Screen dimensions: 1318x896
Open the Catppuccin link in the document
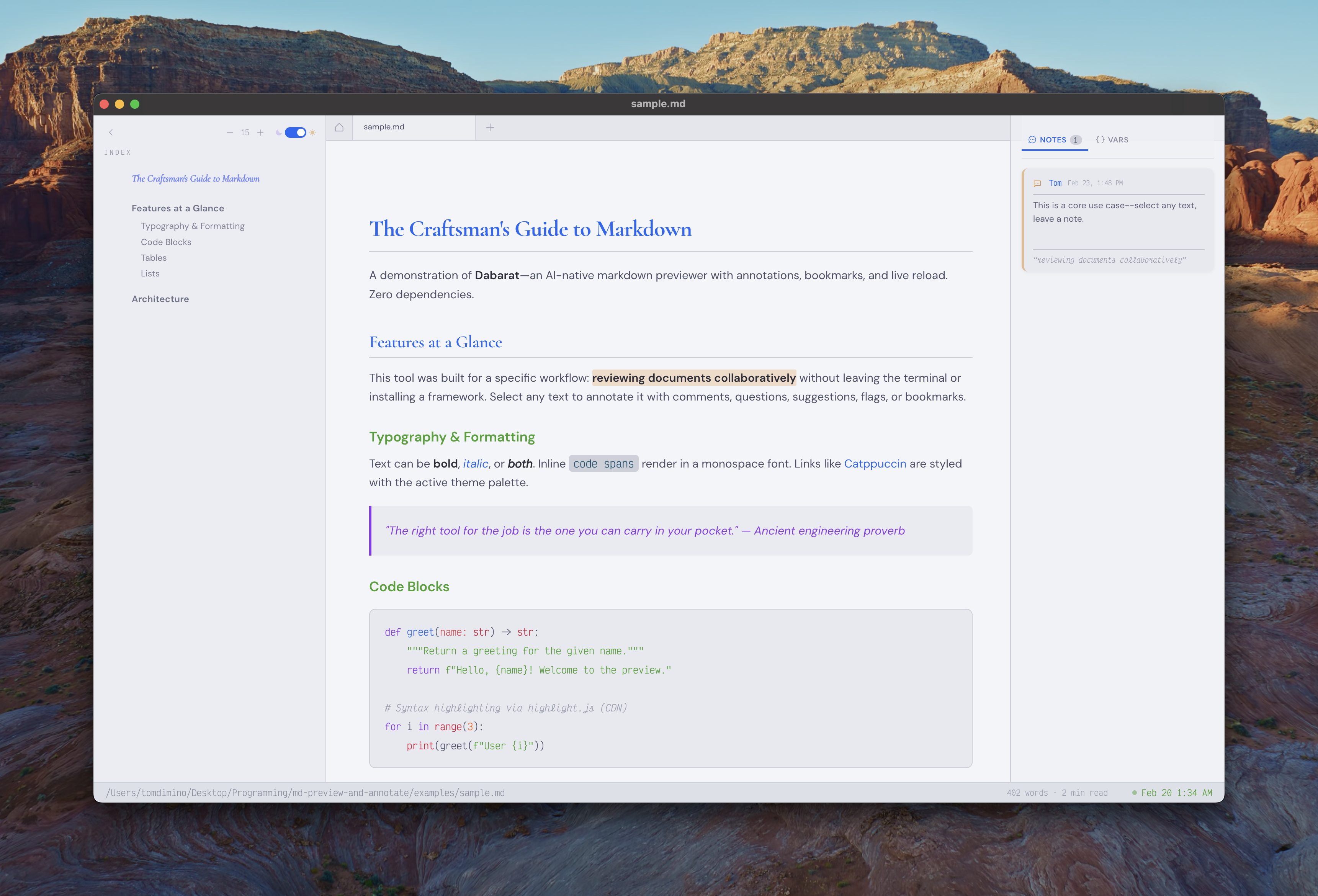pos(875,463)
